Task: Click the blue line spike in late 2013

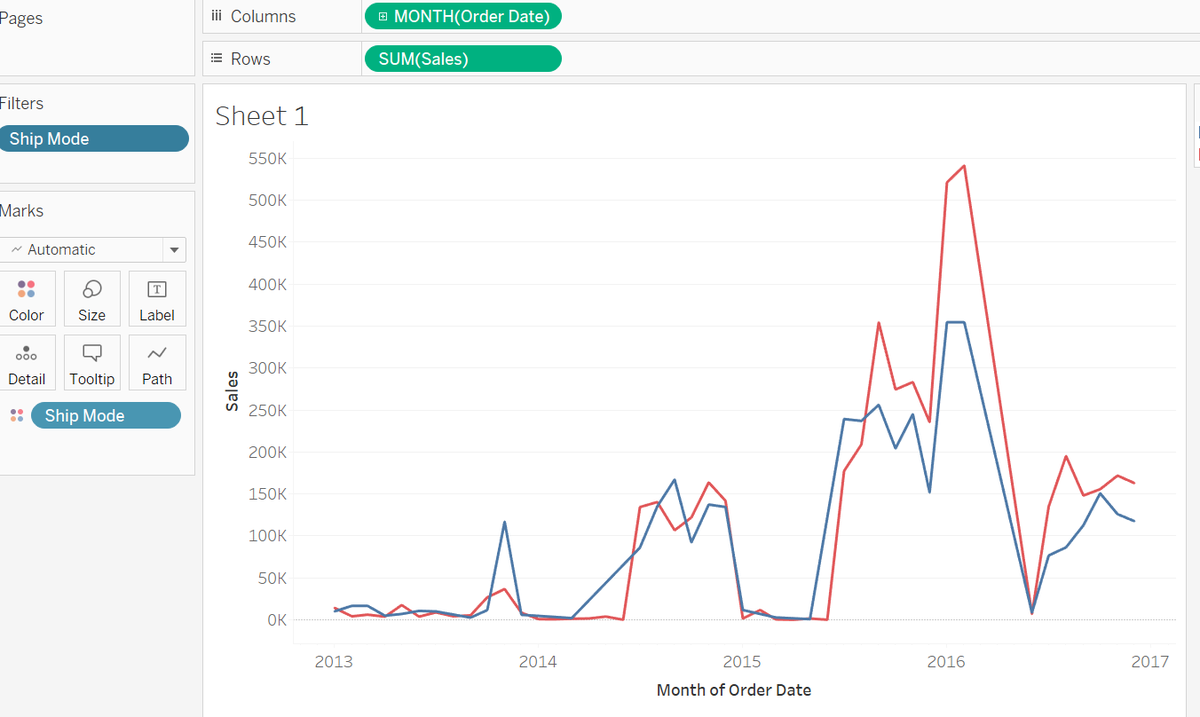Action: 504,522
